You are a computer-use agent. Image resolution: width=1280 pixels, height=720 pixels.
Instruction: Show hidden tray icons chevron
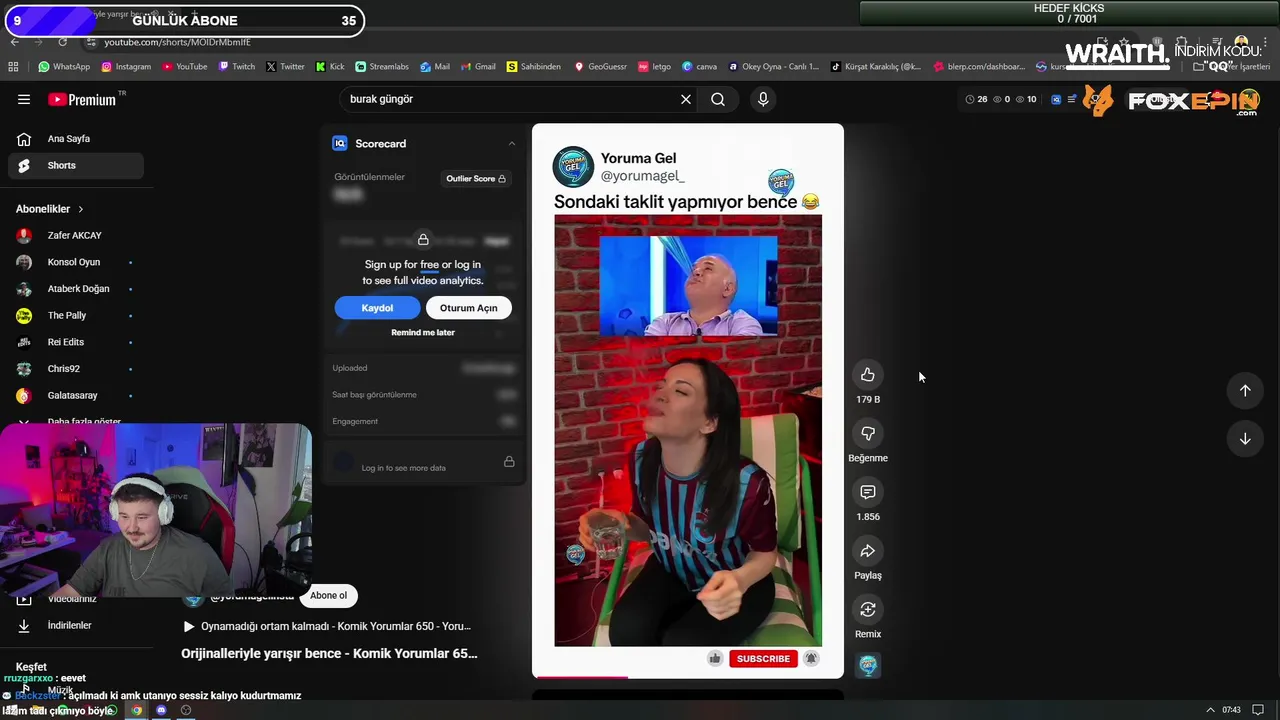click(1211, 710)
